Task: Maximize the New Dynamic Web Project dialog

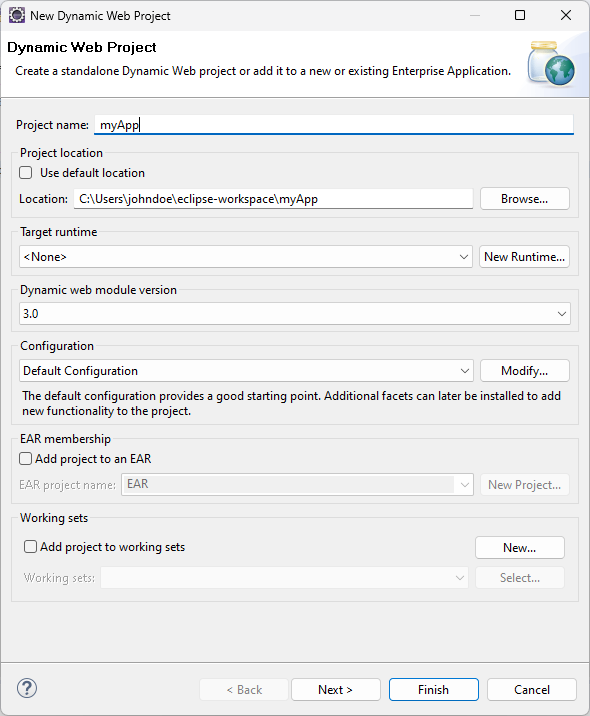Action: point(520,15)
